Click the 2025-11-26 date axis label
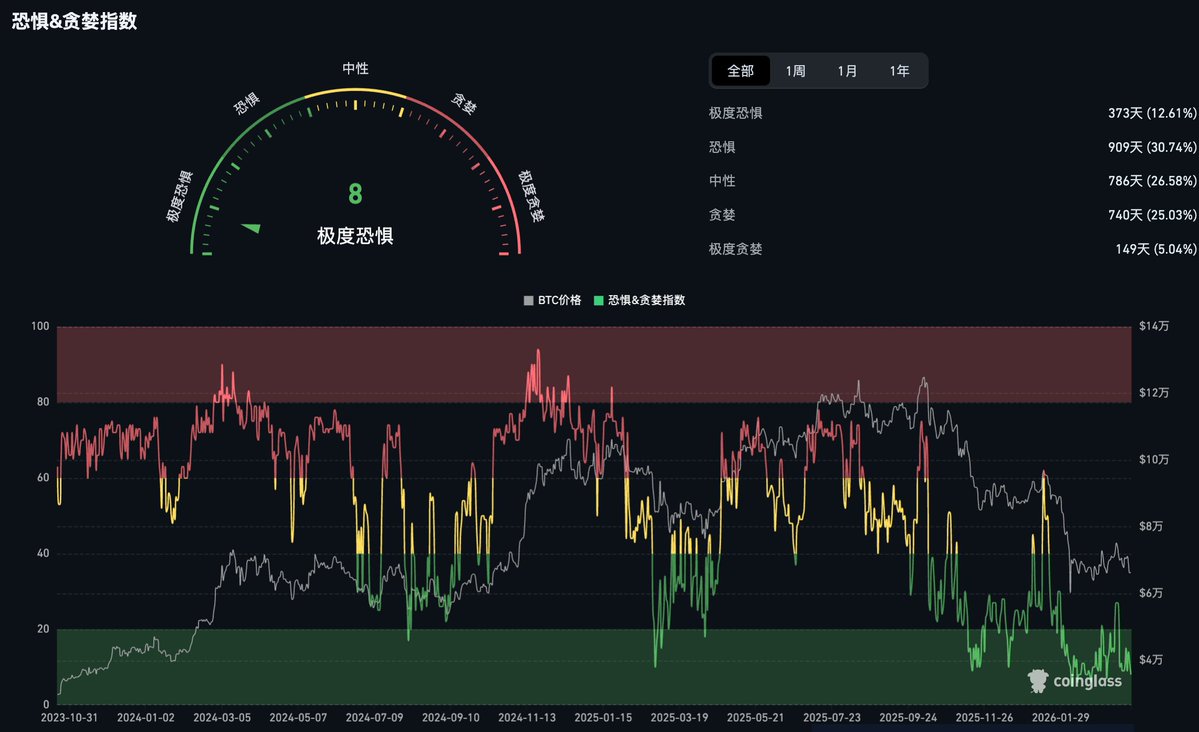 [x=984, y=717]
